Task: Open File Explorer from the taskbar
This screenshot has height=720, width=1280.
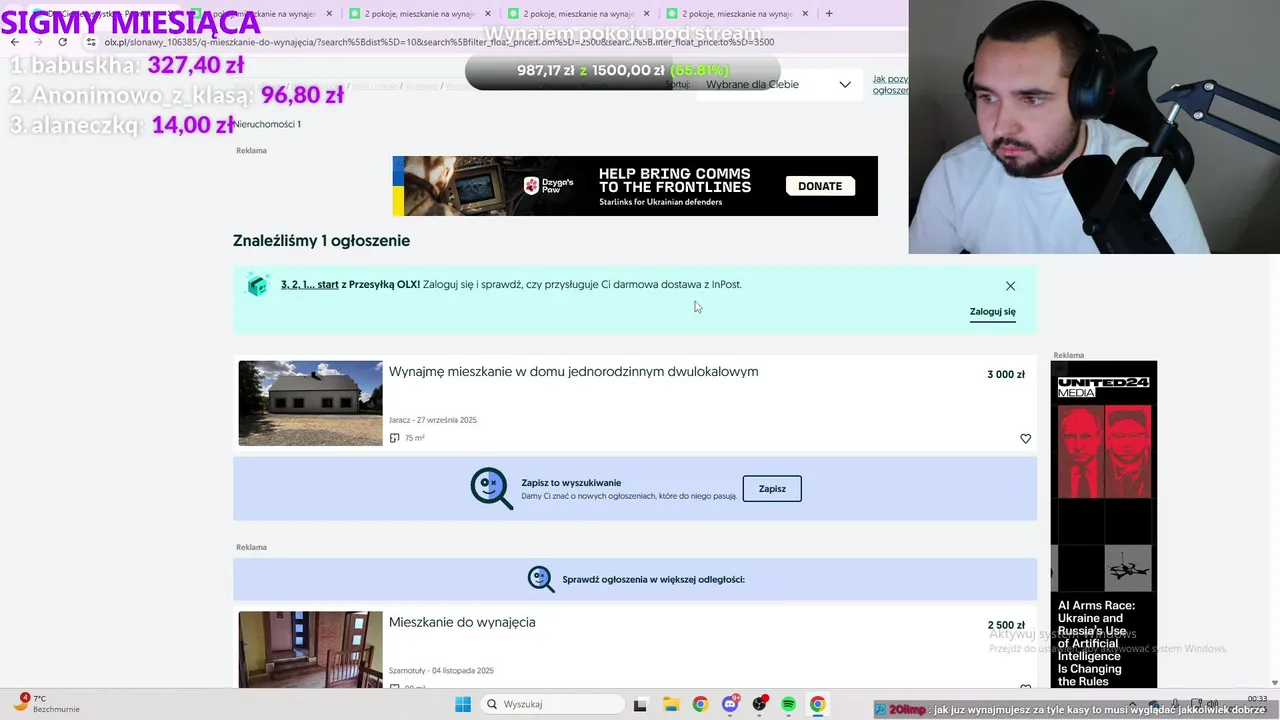Action: [x=670, y=705]
